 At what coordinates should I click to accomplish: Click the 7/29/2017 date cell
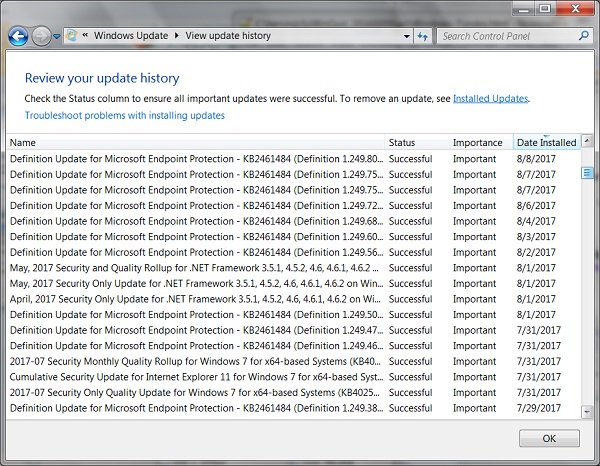click(539, 408)
